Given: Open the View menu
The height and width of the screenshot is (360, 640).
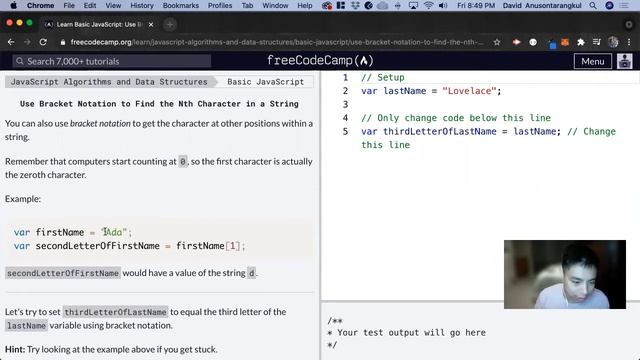Looking at the screenshot, I should point(113,5).
